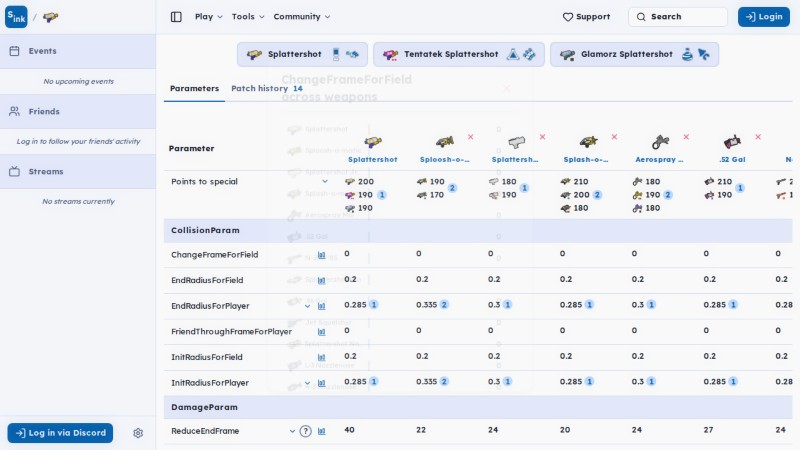
Task: Open settings gear in sidebar
Action: click(138, 433)
